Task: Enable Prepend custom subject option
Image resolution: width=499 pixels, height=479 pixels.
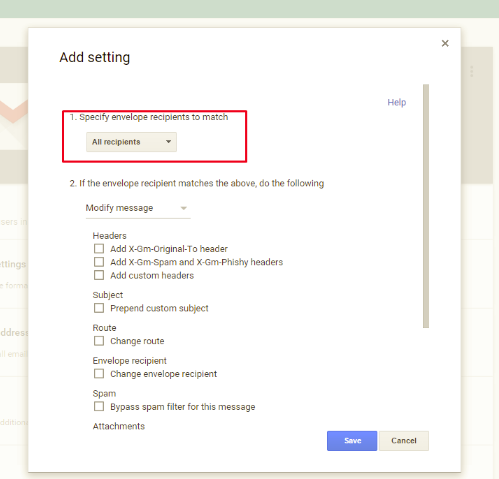Action: 99,308
